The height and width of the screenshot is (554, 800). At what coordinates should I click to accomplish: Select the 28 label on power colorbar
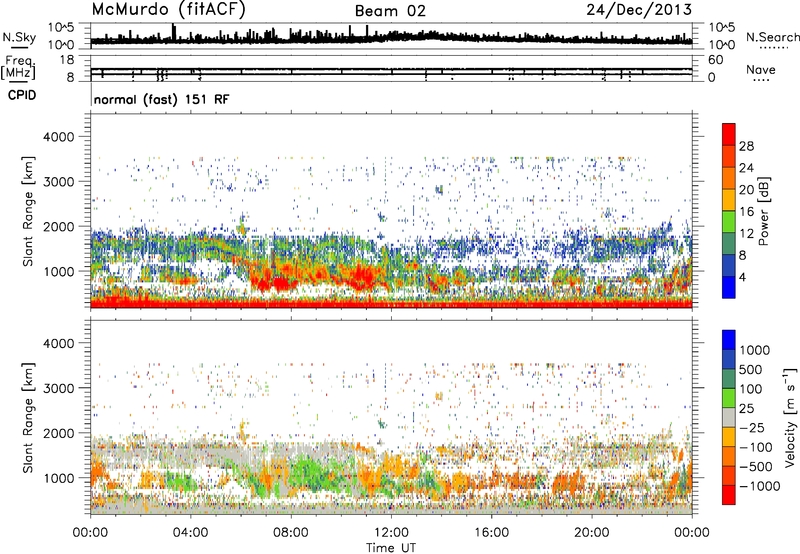click(746, 146)
